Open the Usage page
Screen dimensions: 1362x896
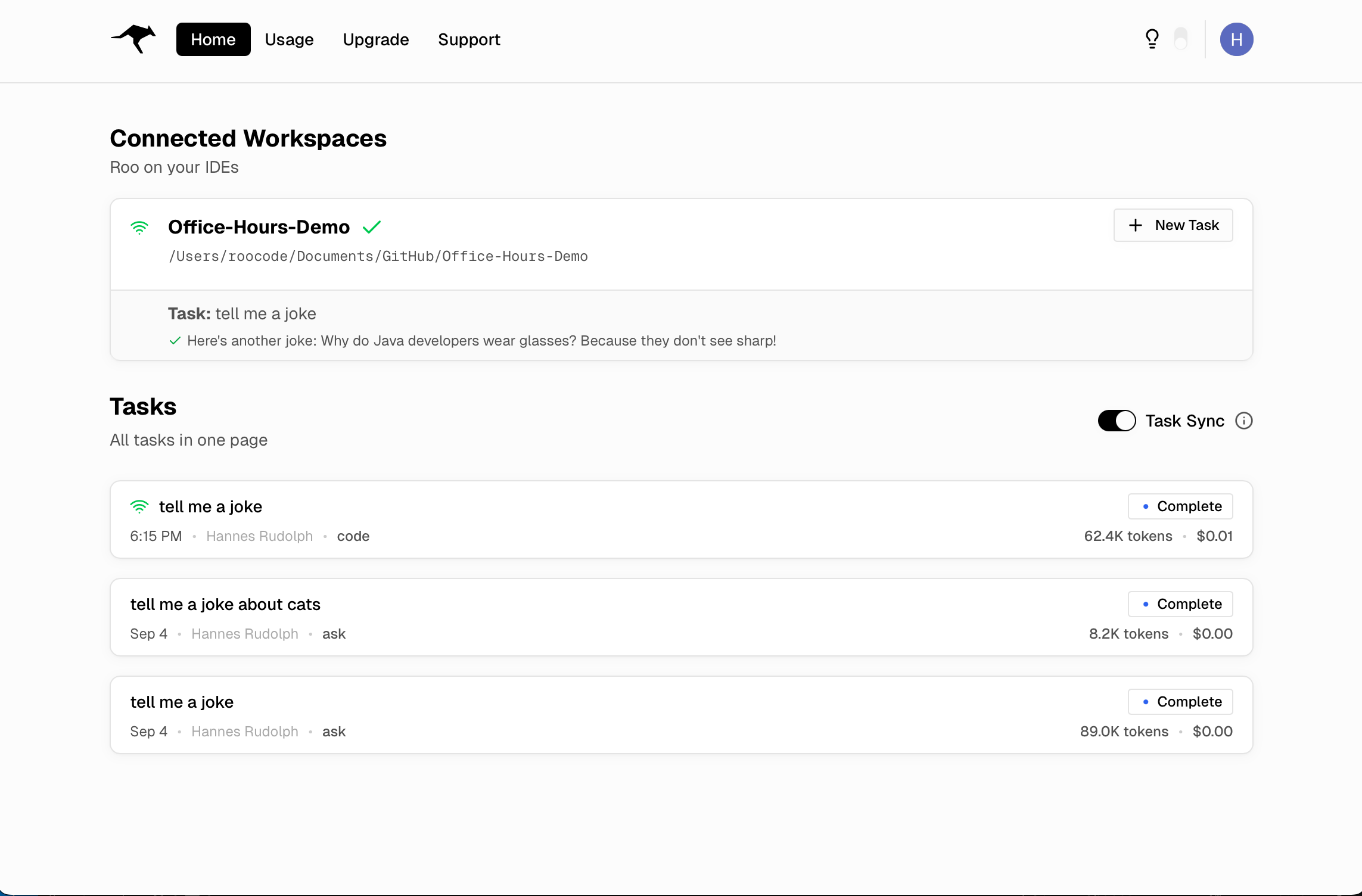tap(290, 39)
